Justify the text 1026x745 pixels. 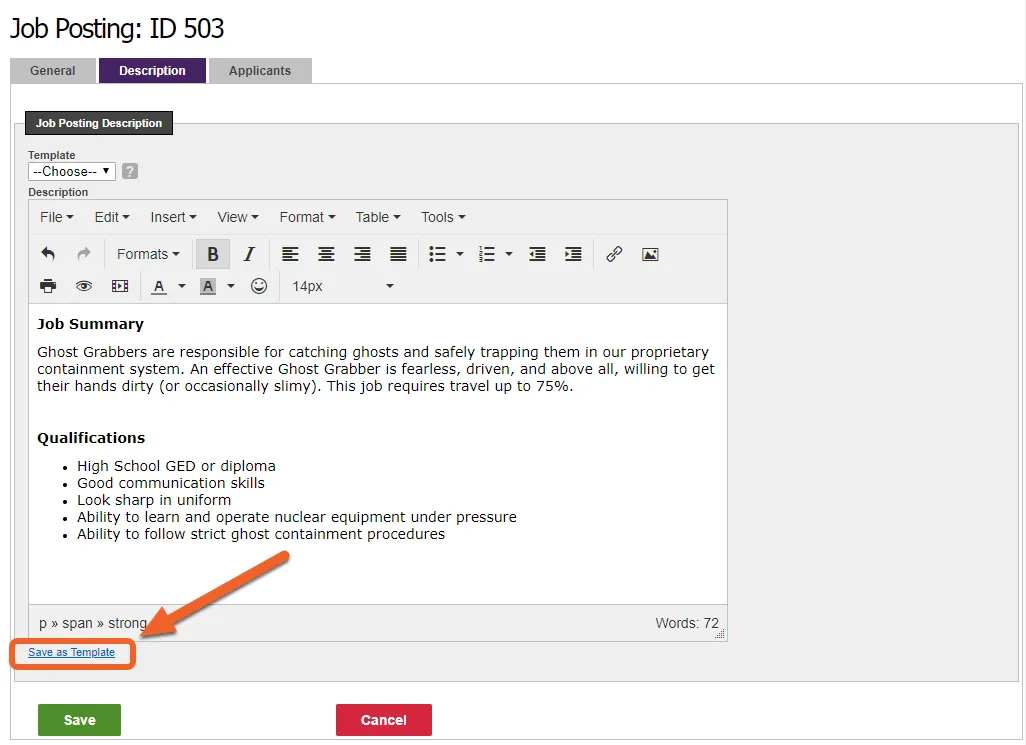tap(398, 254)
